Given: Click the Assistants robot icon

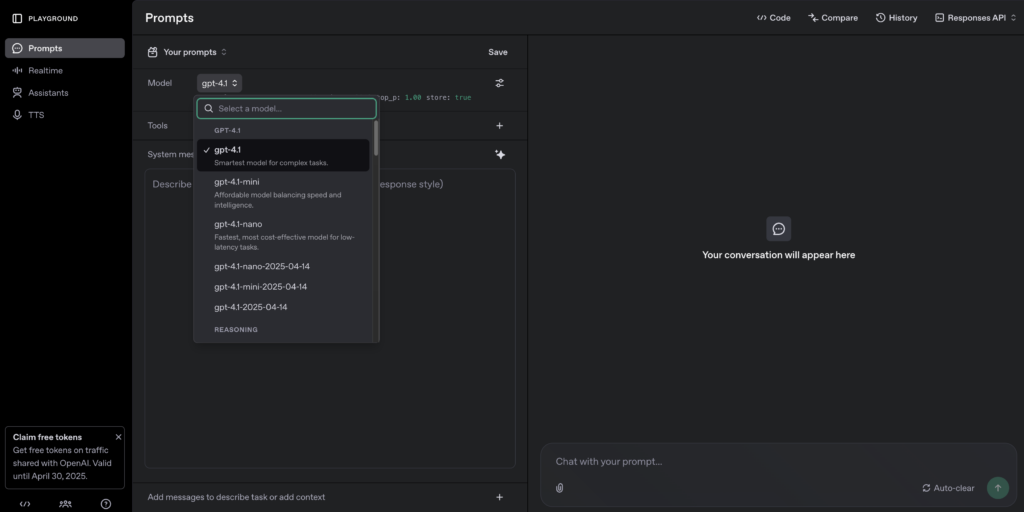Looking at the screenshot, I should pos(18,93).
